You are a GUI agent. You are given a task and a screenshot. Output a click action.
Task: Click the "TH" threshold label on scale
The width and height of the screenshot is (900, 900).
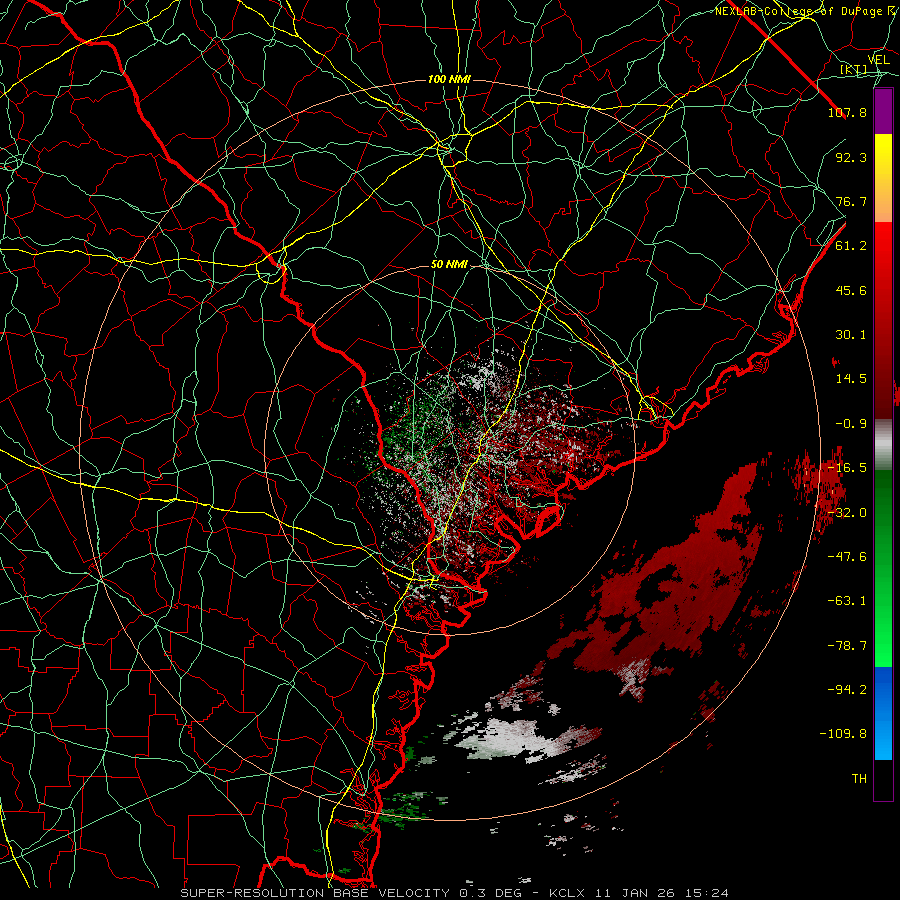pos(859,779)
